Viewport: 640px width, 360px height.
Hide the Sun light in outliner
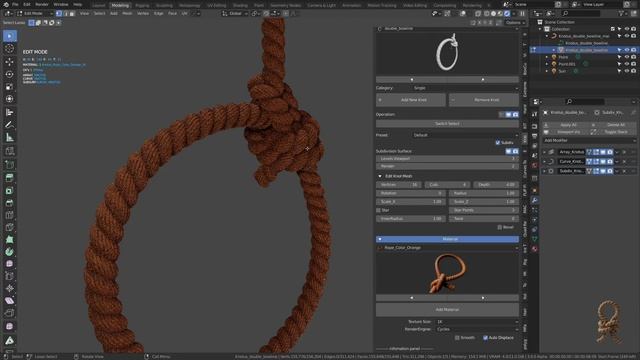coord(627,71)
